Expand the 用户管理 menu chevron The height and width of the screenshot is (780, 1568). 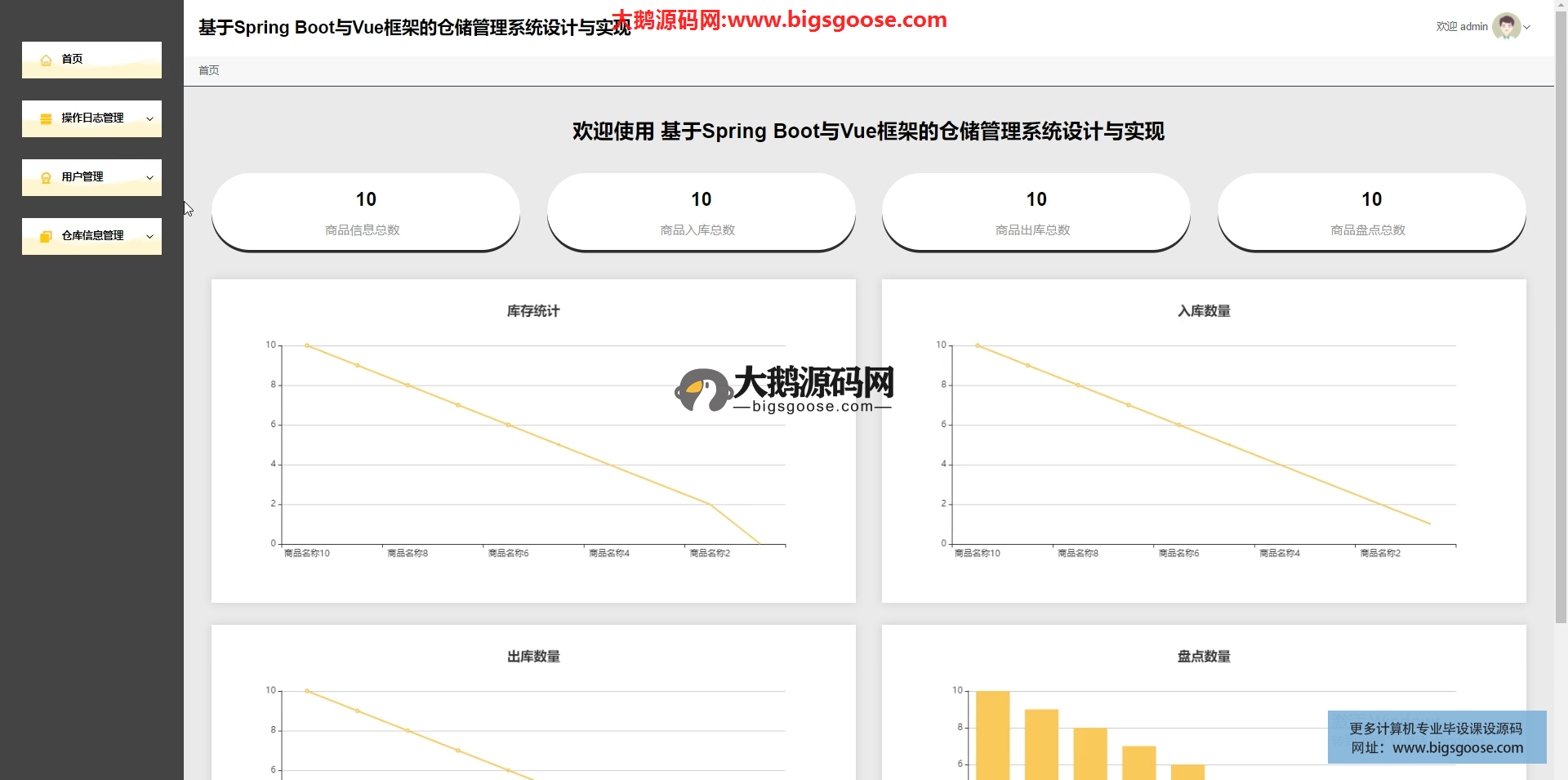point(149,177)
